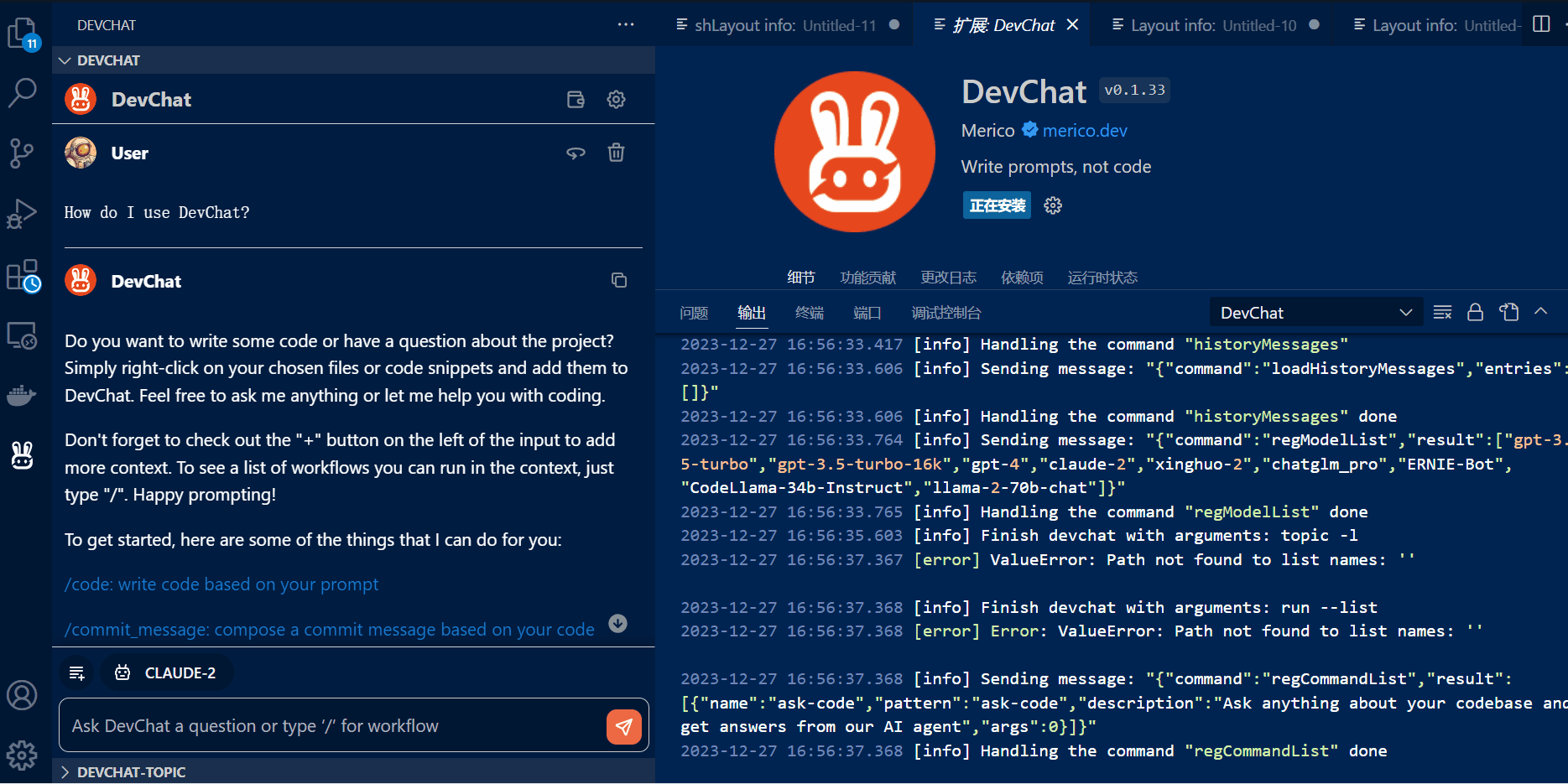This screenshot has width=1568, height=784.
Task: Focus the Ask DevChat input field
Action: [x=332, y=726]
